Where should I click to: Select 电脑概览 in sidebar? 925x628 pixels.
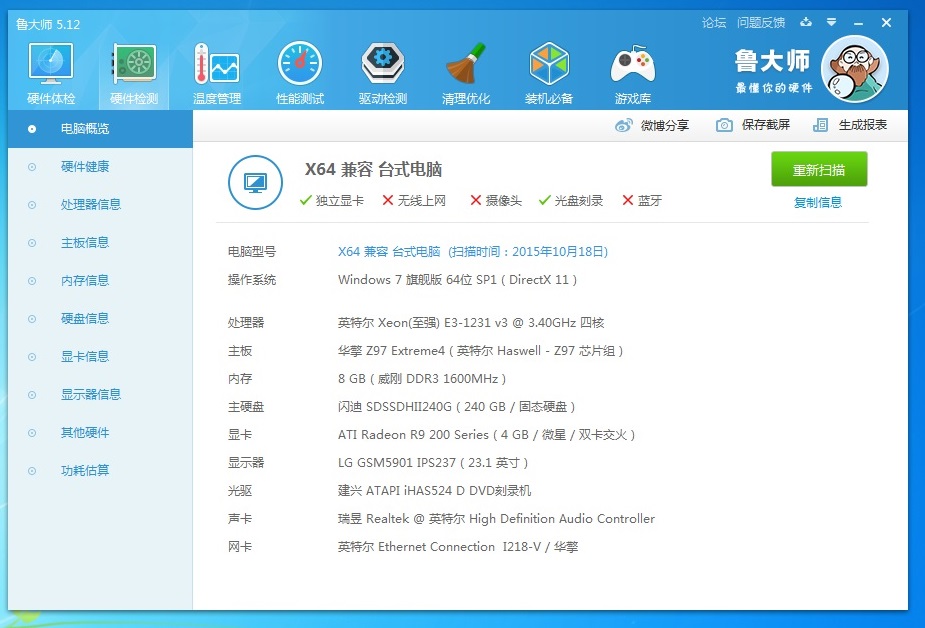pos(100,129)
